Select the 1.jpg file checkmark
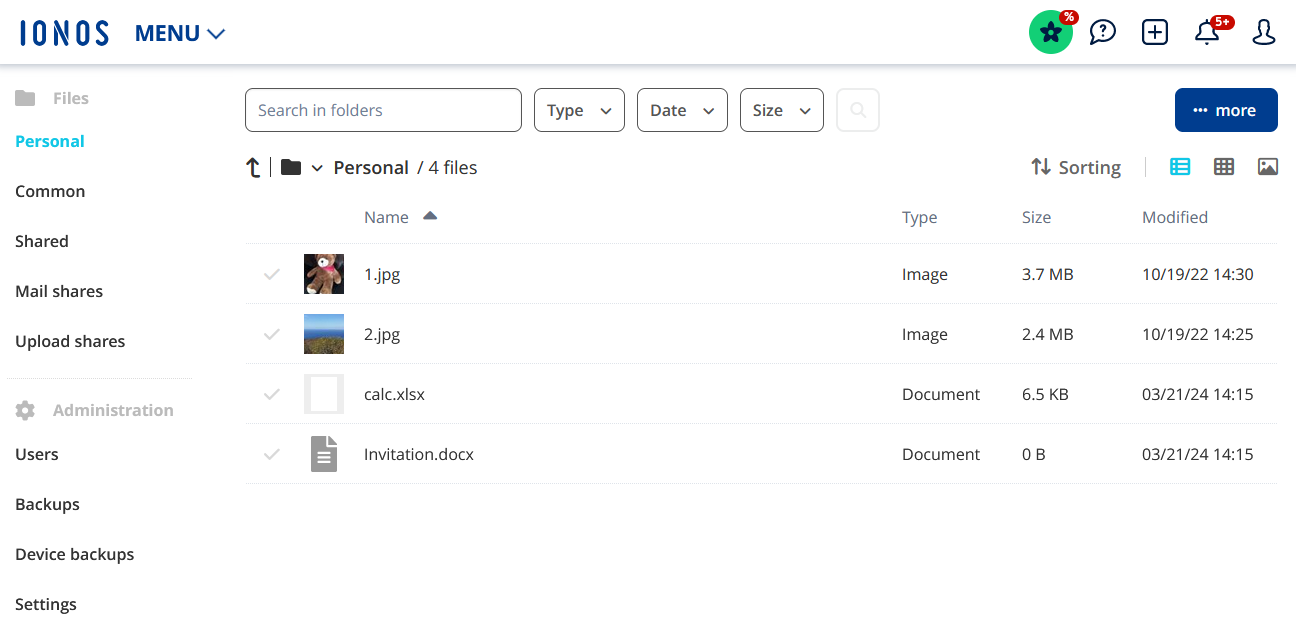Screen dimensions: 1296x642 [271, 274]
